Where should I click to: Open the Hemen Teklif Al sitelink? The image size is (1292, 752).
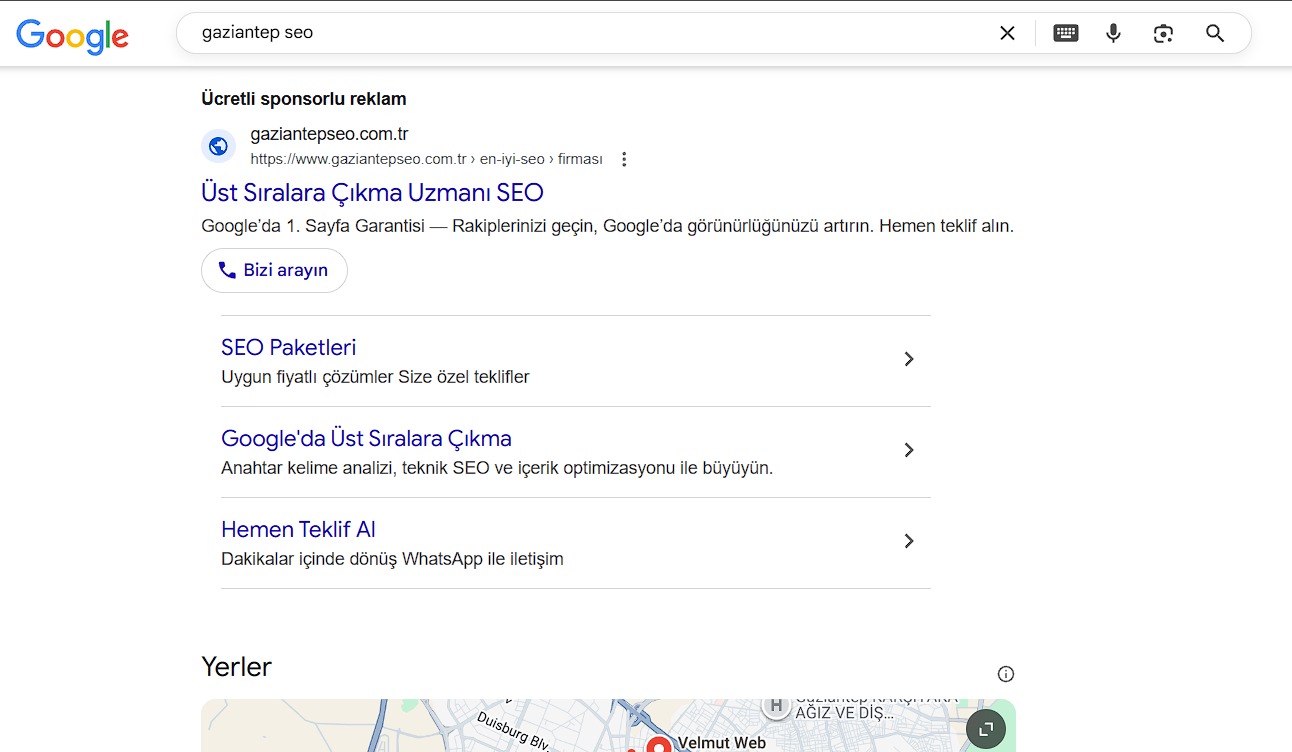(298, 529)
